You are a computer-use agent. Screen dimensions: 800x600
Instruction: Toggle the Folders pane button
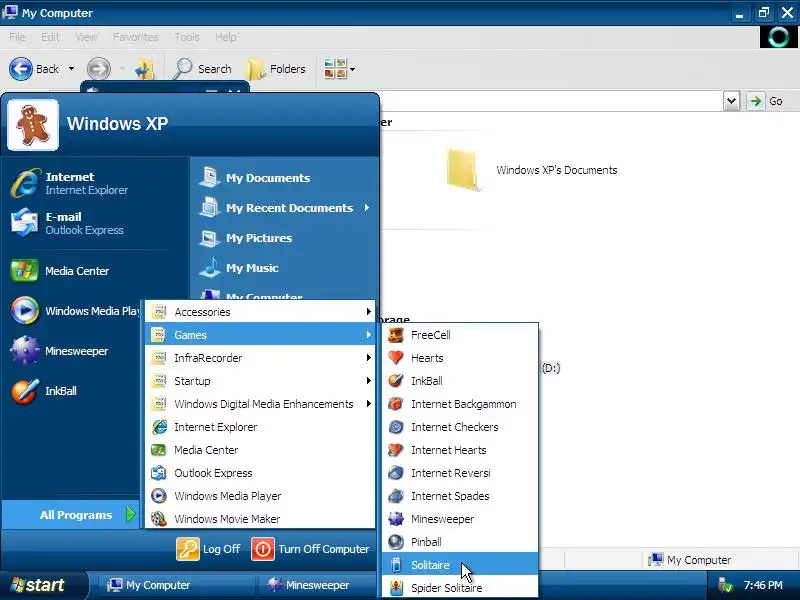click(276, 69)
